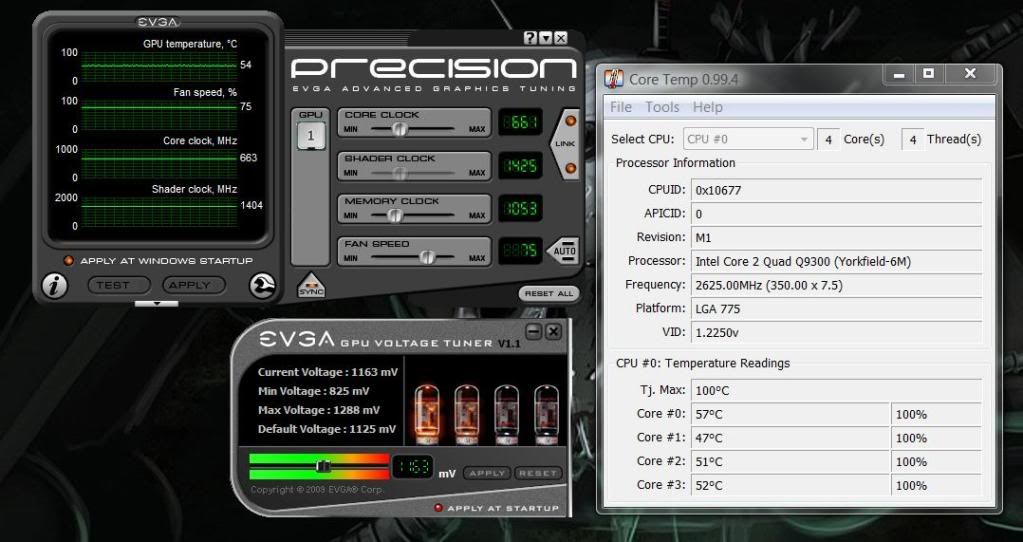
Task: Select GPU 1 button
Action: (x=311, y=136)
